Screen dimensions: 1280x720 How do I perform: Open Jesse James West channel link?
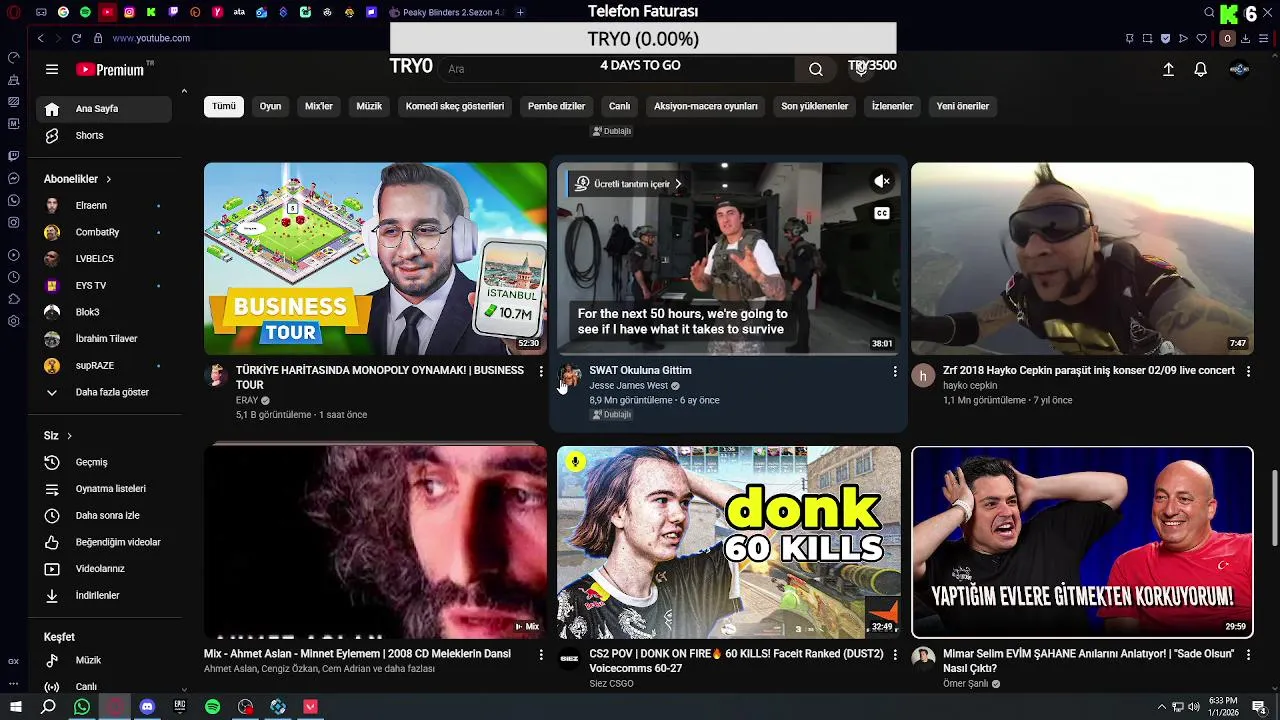[x=629, y=386]
